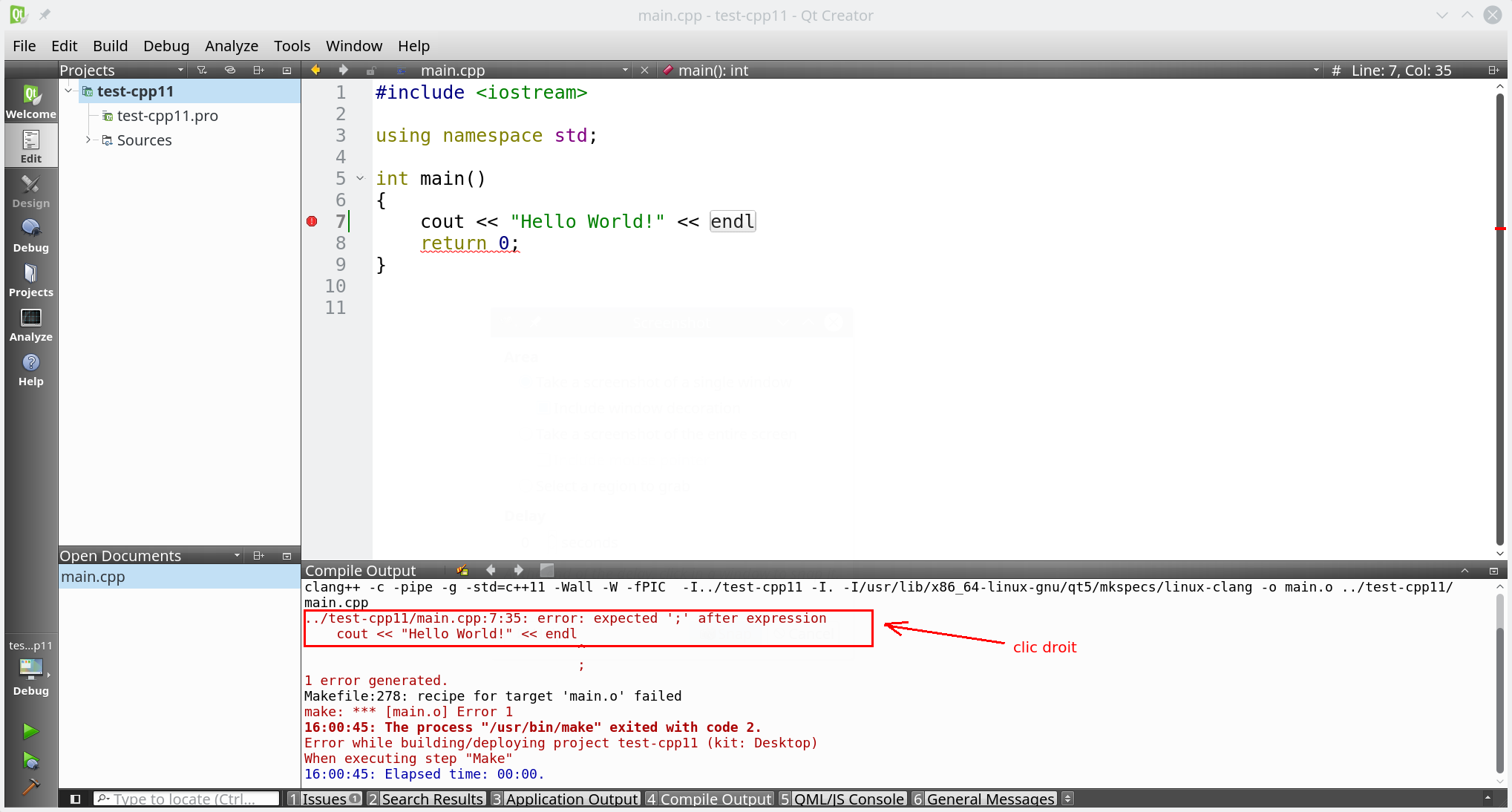The width and height of the screenshot is (1512, 812).
Task: Toggle the breakpoint on line 7
Action: 312,221
